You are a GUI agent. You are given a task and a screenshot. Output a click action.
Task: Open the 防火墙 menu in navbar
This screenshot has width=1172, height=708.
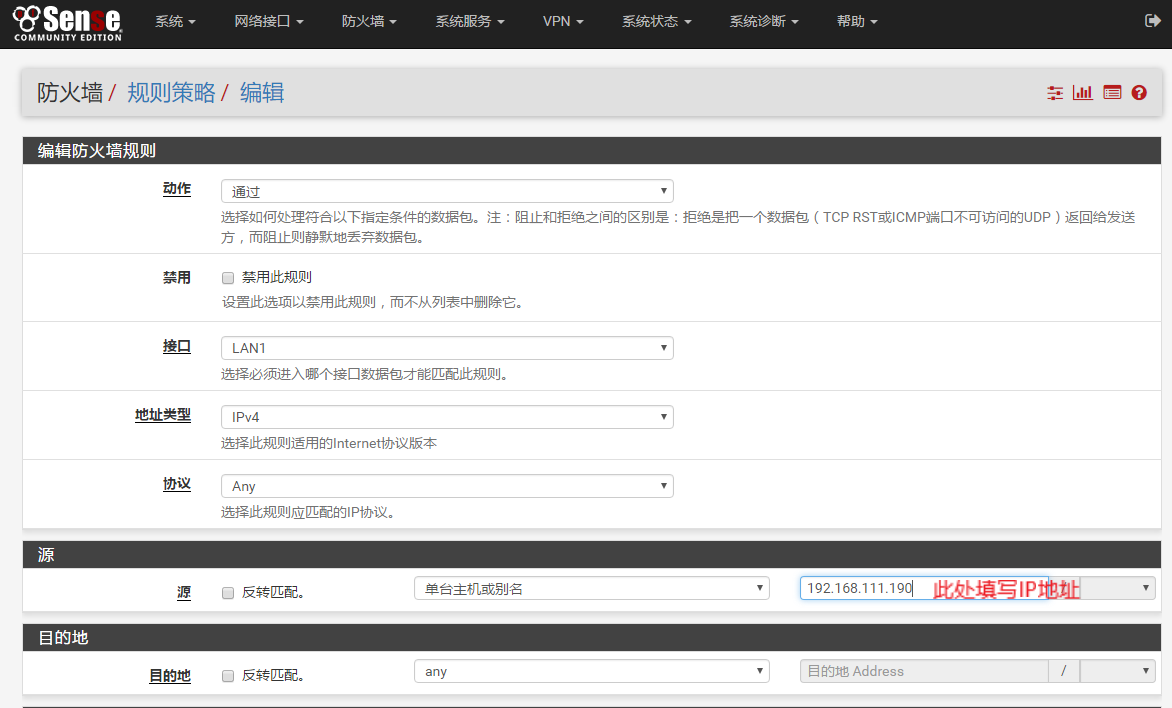pyautogui.click(x=369, y=21)
